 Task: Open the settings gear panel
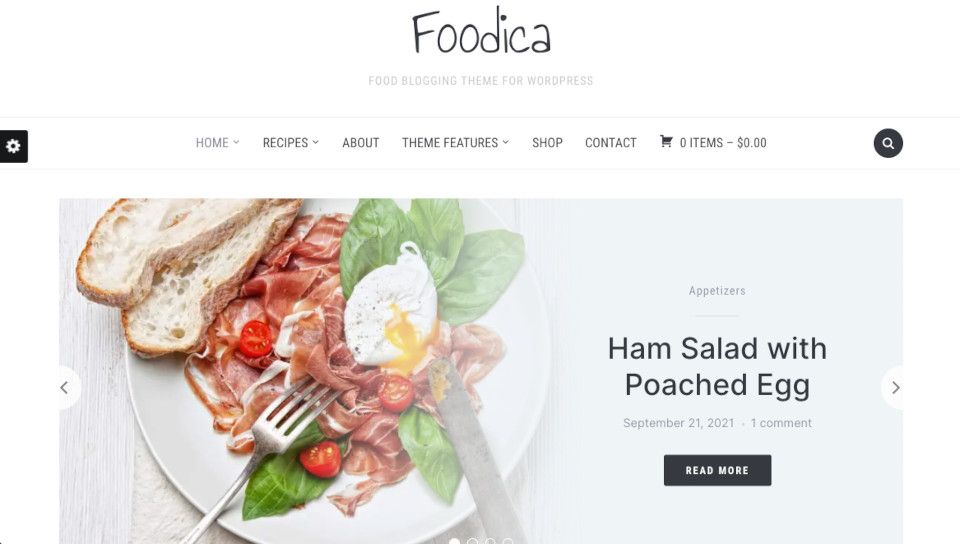click(13, 146)
